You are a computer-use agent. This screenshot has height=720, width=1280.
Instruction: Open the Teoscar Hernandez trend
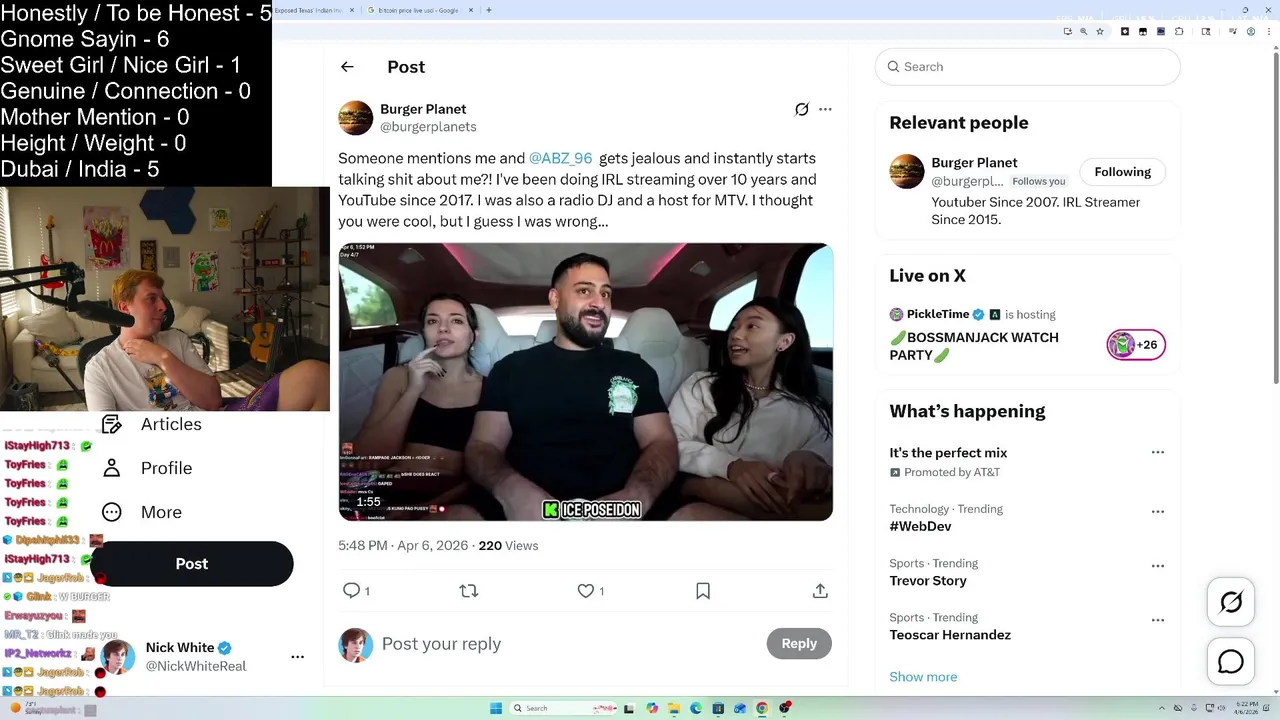coord(950,635)
